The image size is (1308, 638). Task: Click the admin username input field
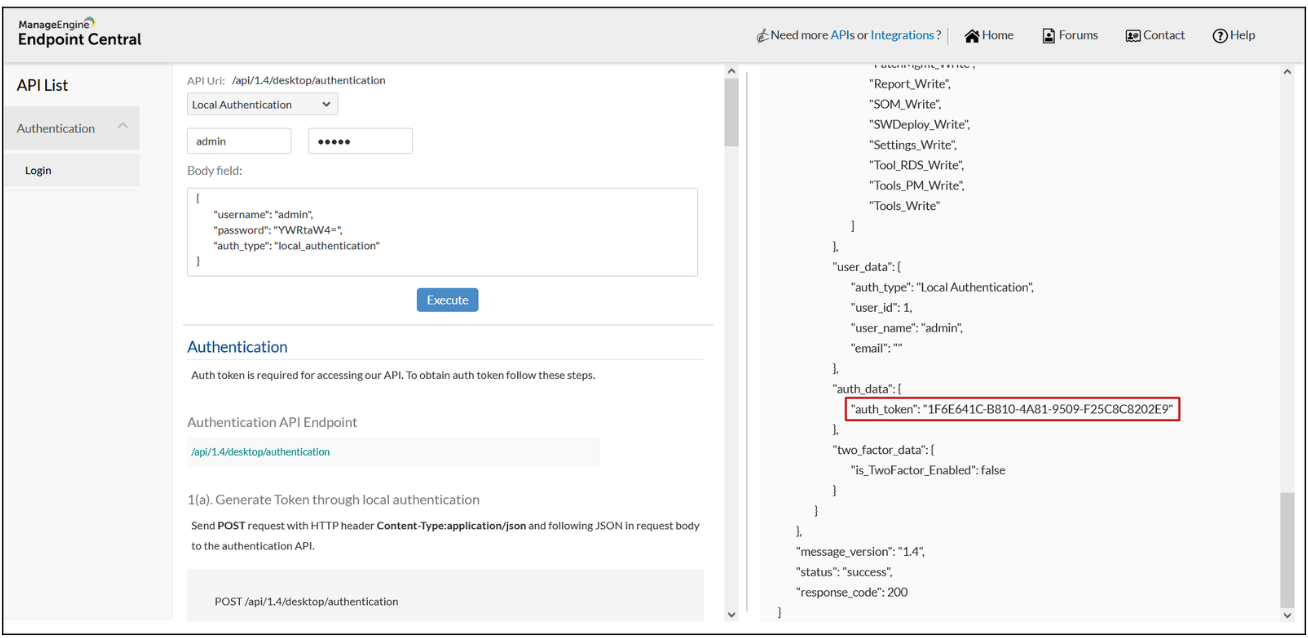coord(239,141)
